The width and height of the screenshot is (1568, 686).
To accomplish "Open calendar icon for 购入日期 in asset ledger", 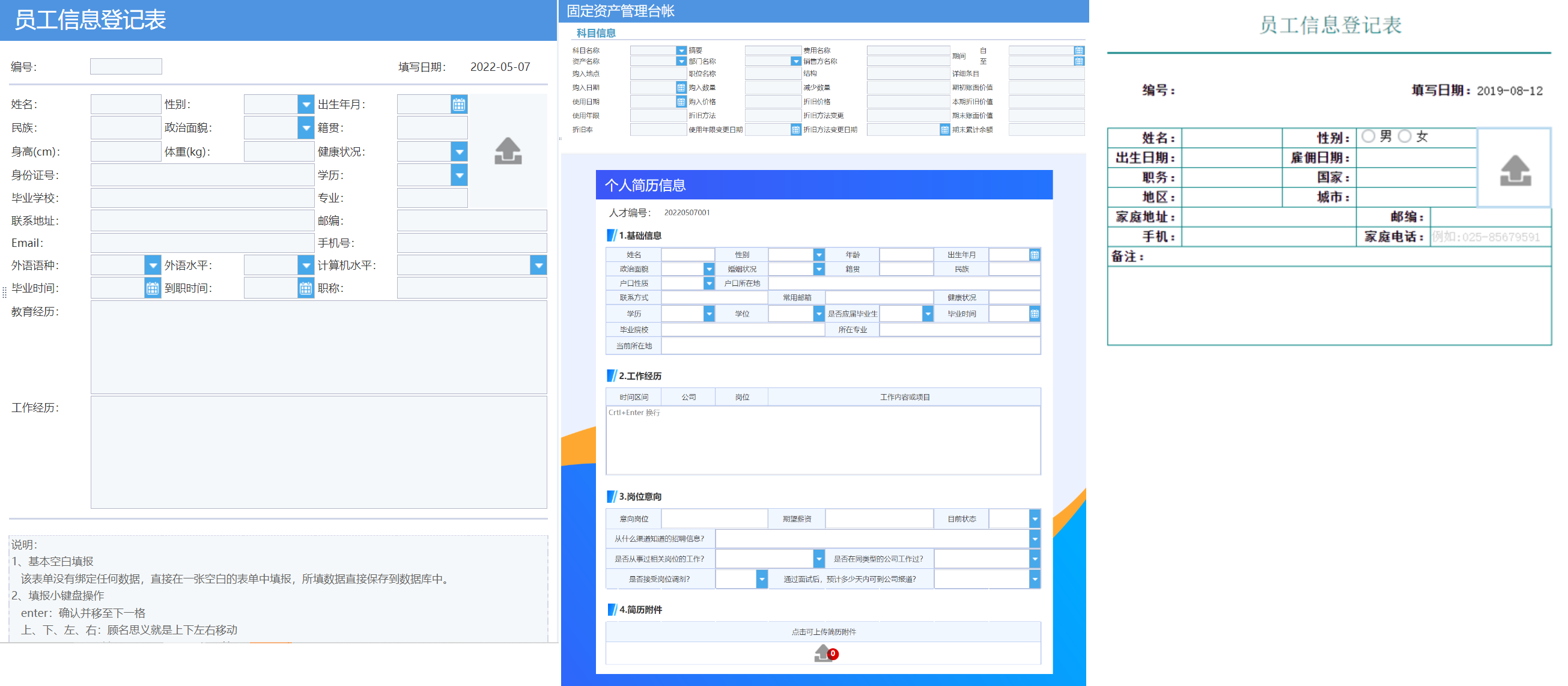I will [681, 88].
